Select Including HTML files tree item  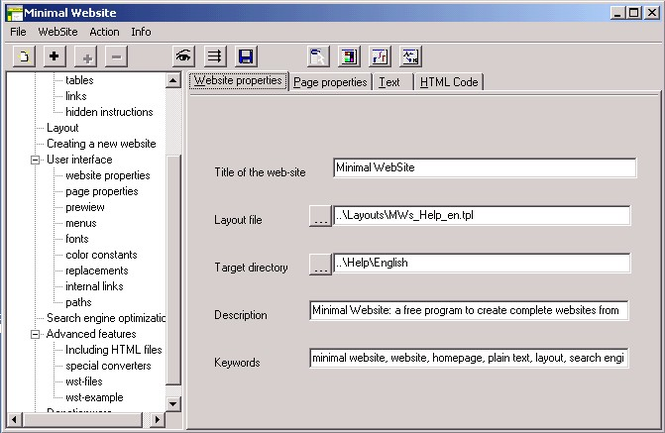click(x=114, y=350)
